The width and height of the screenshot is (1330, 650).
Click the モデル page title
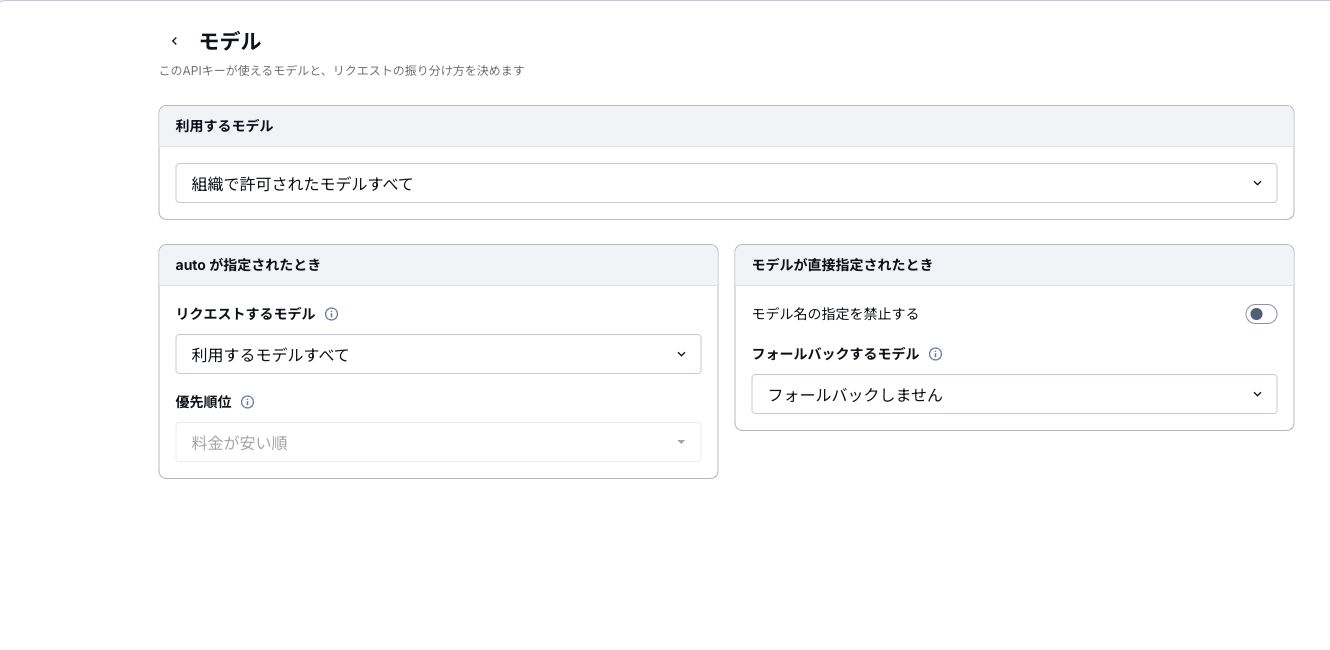coord(230,41)
